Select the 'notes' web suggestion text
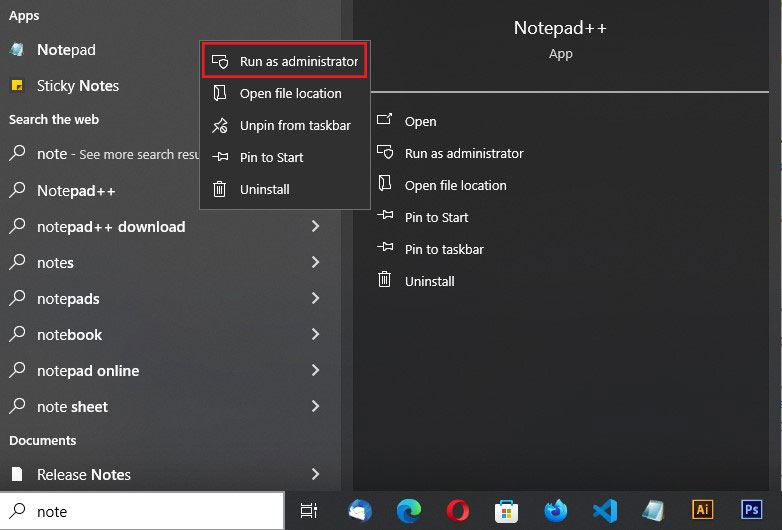The height and width of the screenshot is (530, 782). tap(55, 263)
